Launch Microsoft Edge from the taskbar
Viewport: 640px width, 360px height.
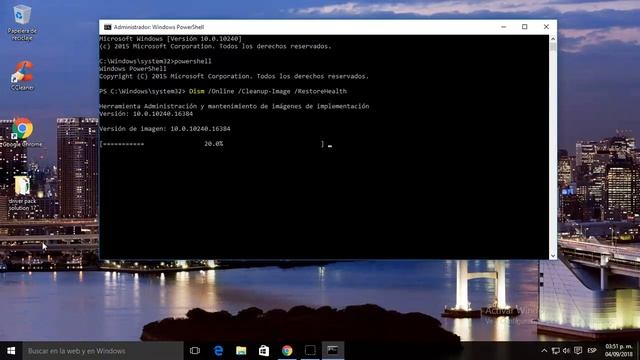coord(218,351)
